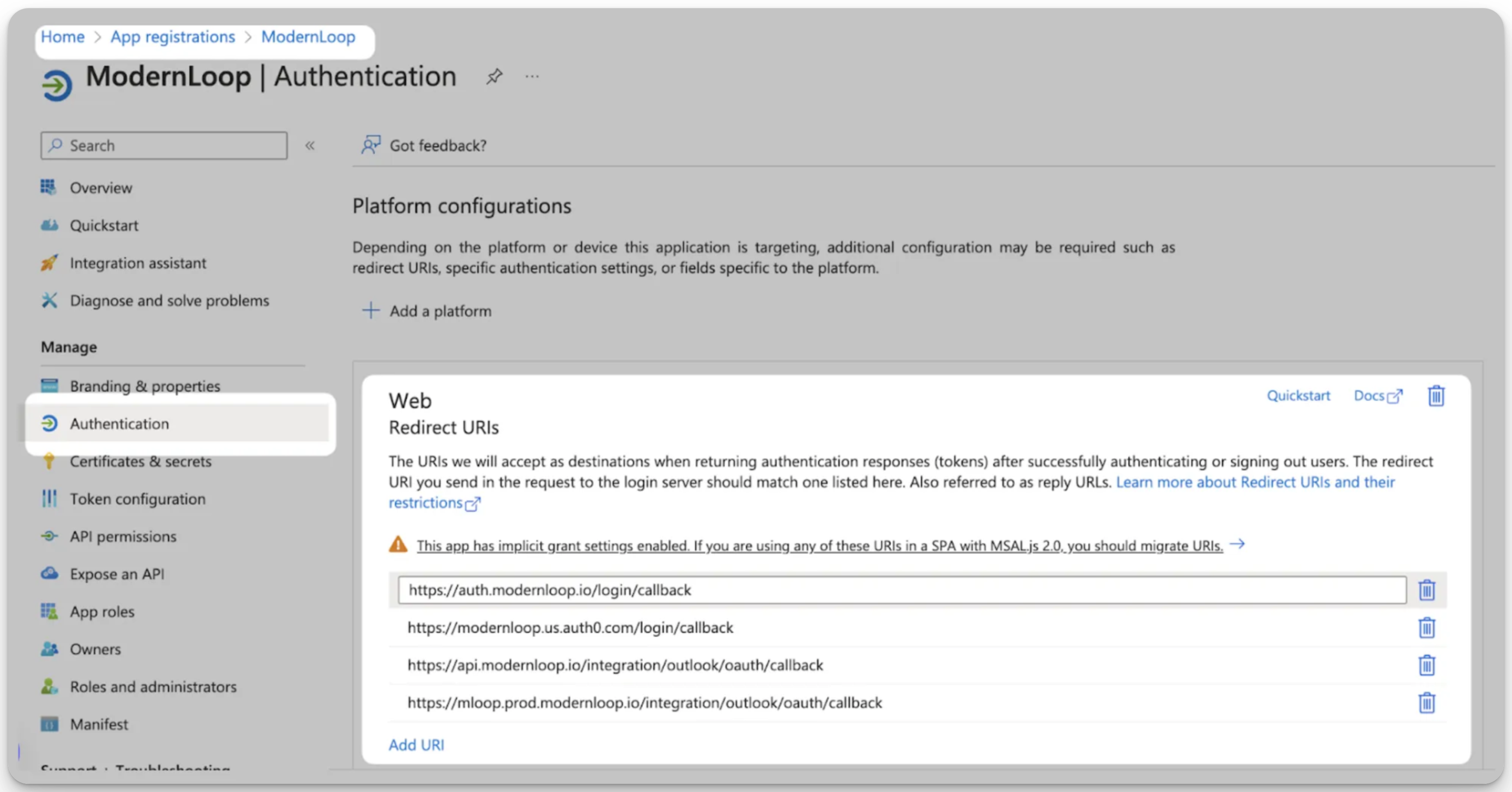Click ModernLoop breadcrumb link

coord(308,37)
